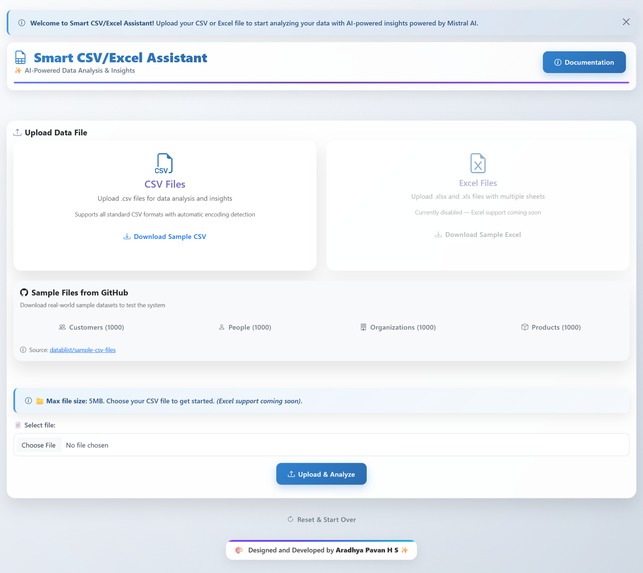Image resolution: width=643 pixels, height=573 pixels.
Task: Click the info icon in welcome banner
Action: click(x=22, y=23)
